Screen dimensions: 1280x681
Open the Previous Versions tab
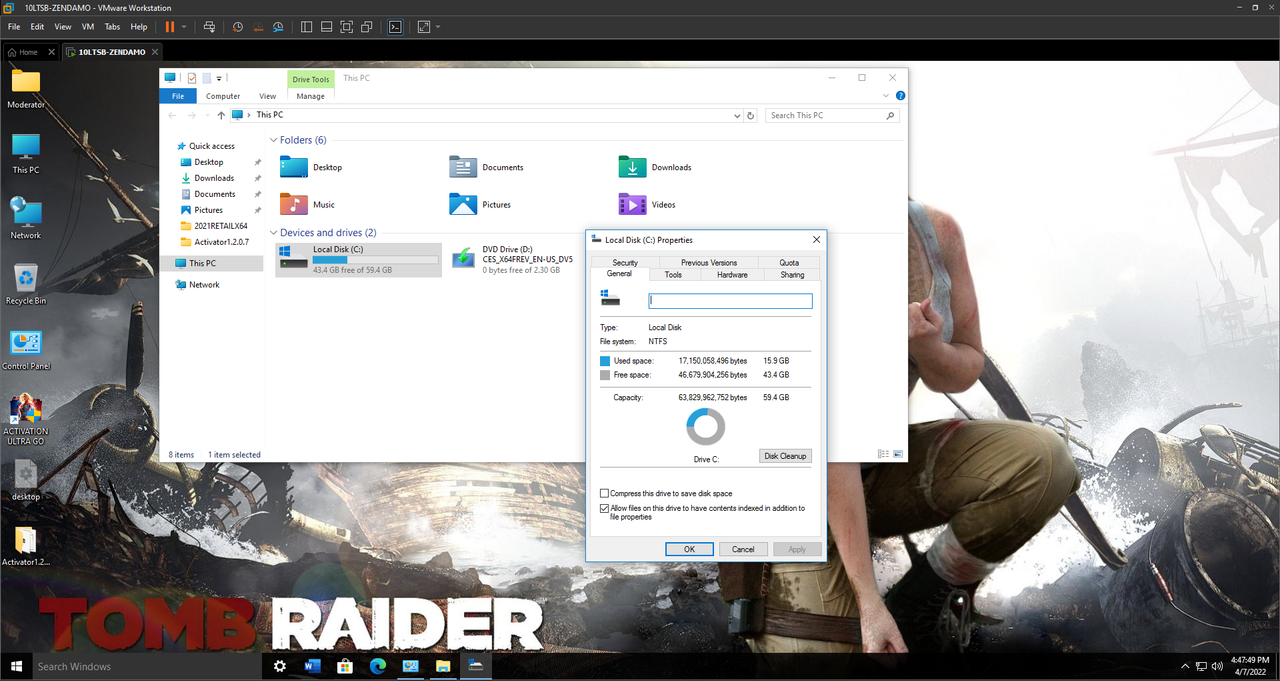tap(709, 263)
